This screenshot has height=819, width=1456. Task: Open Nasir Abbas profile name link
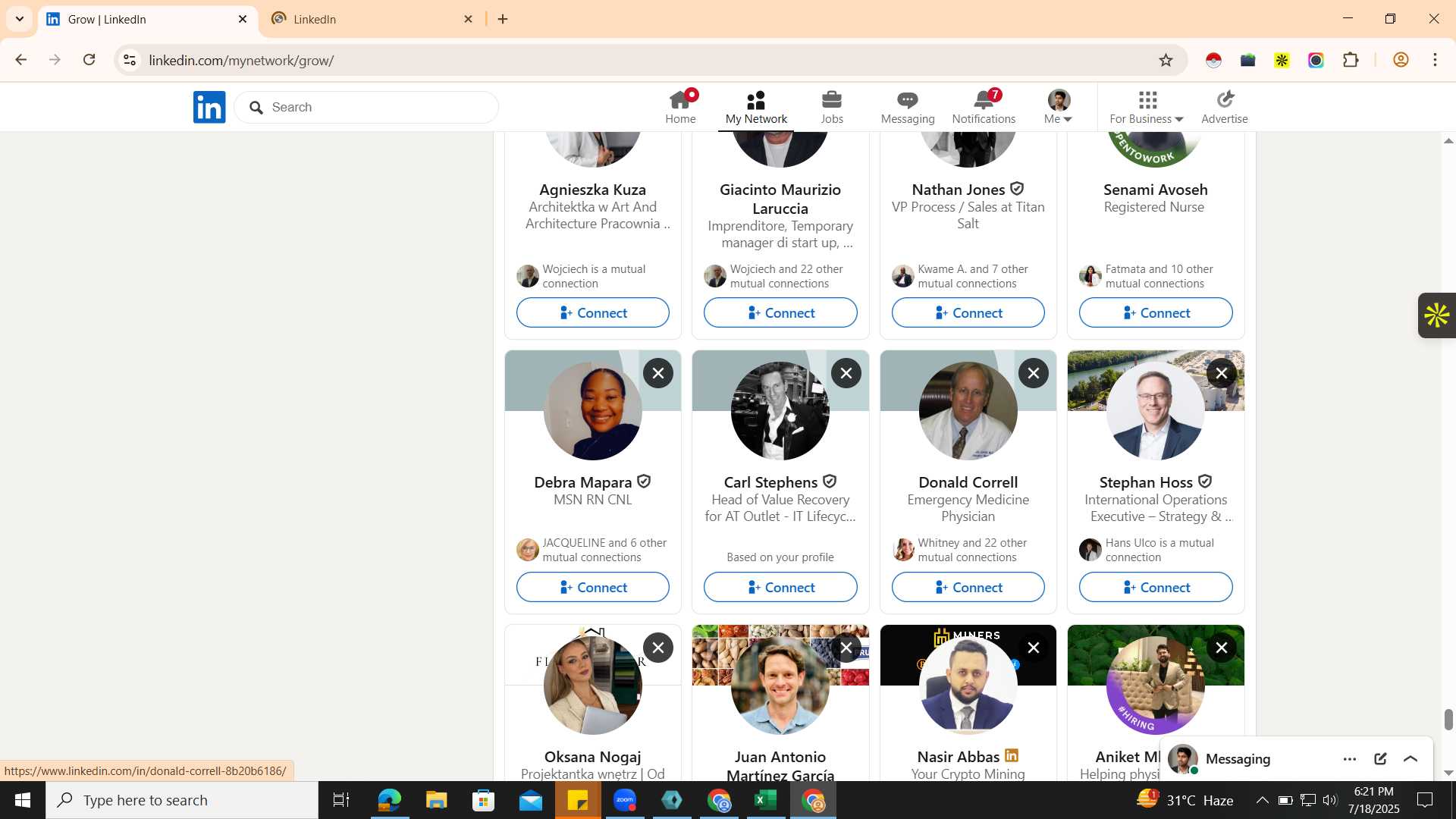click(959, 757)
